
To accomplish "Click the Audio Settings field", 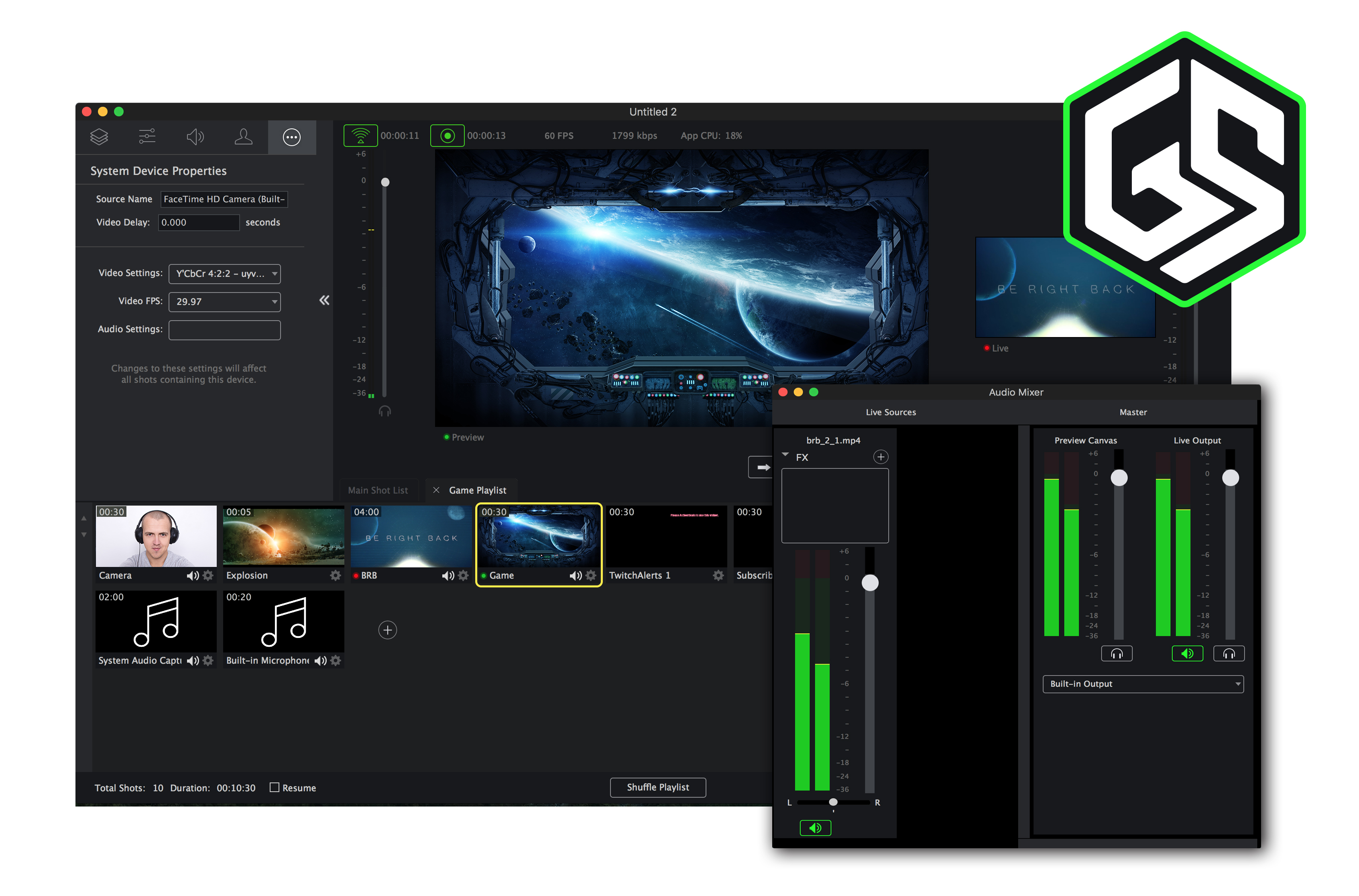I will (x=225, y=330).
